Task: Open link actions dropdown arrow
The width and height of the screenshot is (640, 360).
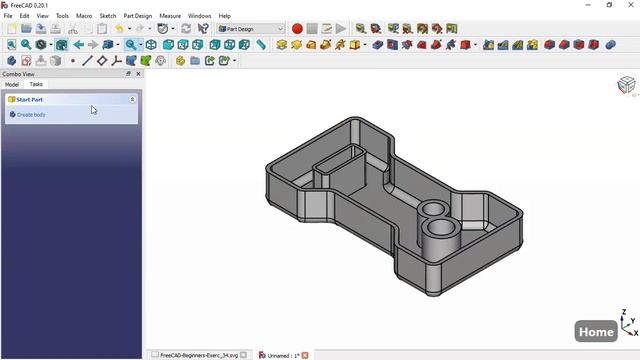Action: [234, 61]
